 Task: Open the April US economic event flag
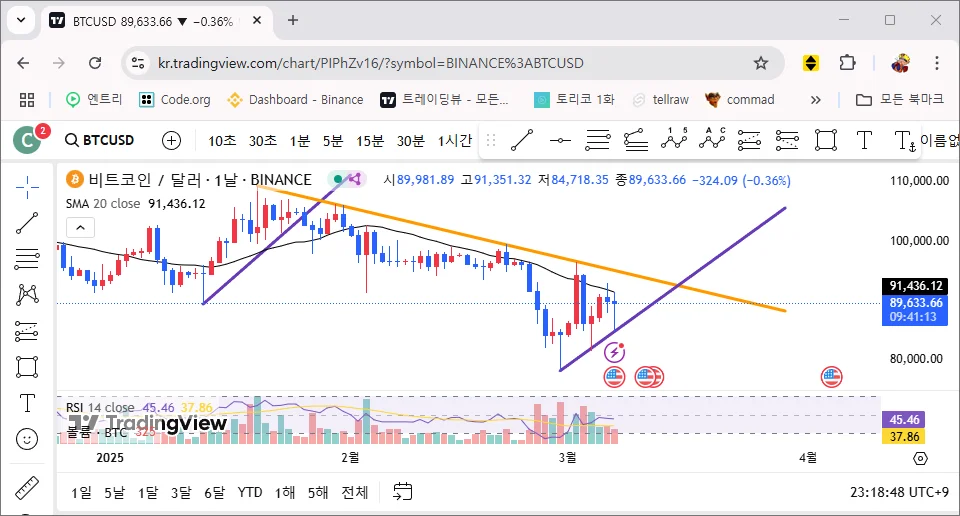click(831, 377)
